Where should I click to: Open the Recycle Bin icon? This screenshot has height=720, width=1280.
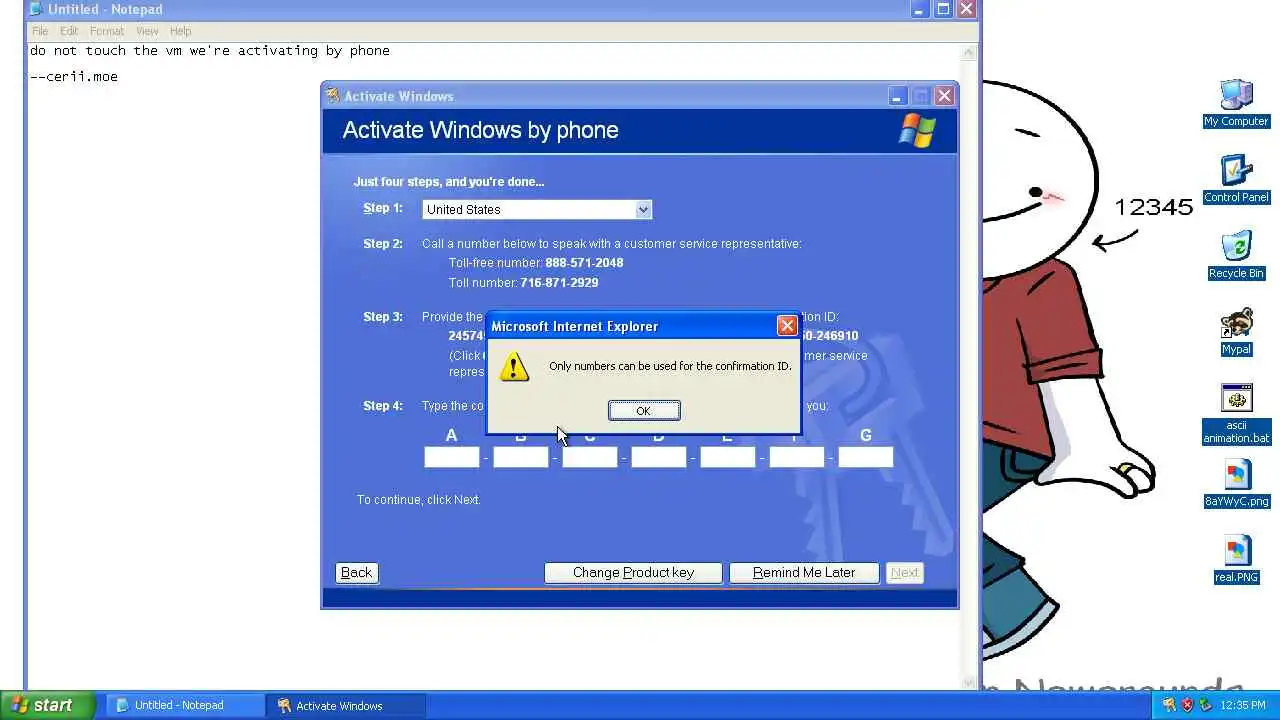(x=1236, y=256)
